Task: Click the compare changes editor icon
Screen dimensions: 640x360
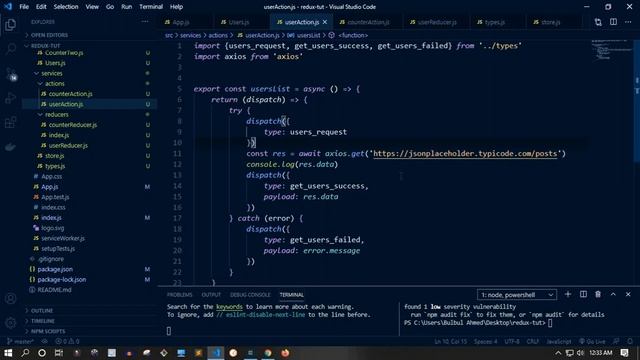Action: click(x=598, y=22)
